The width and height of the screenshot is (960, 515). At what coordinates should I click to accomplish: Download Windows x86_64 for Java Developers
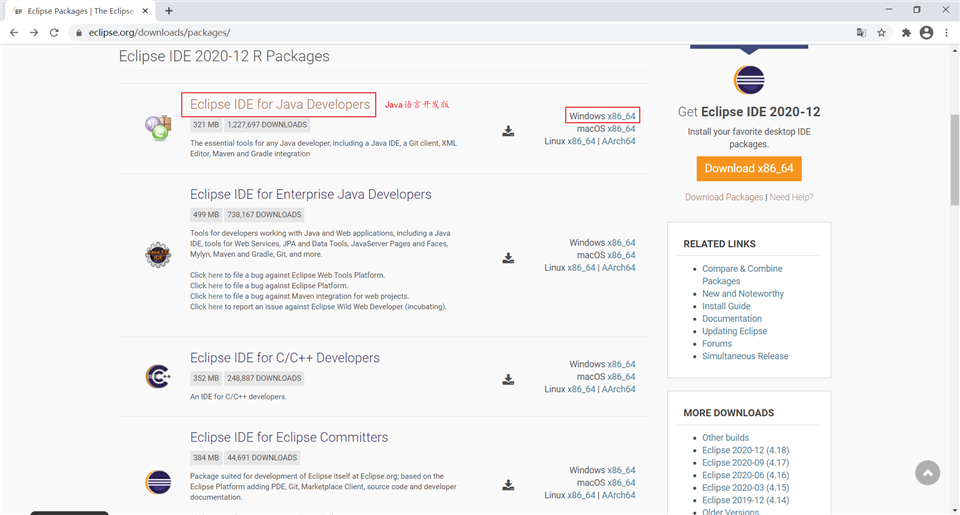coord(621,116)
